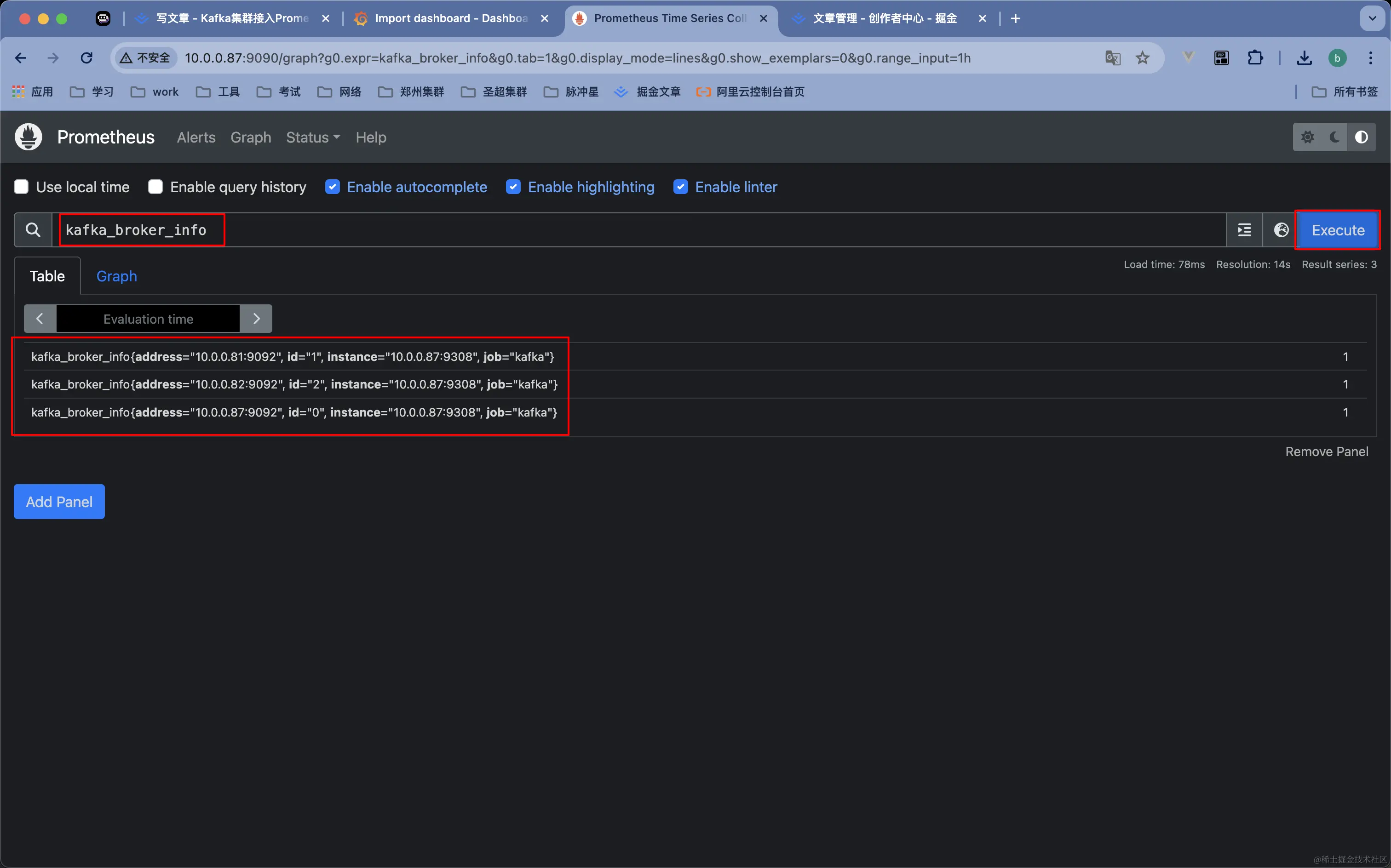Click the Add Panel button

pos(59,502)
